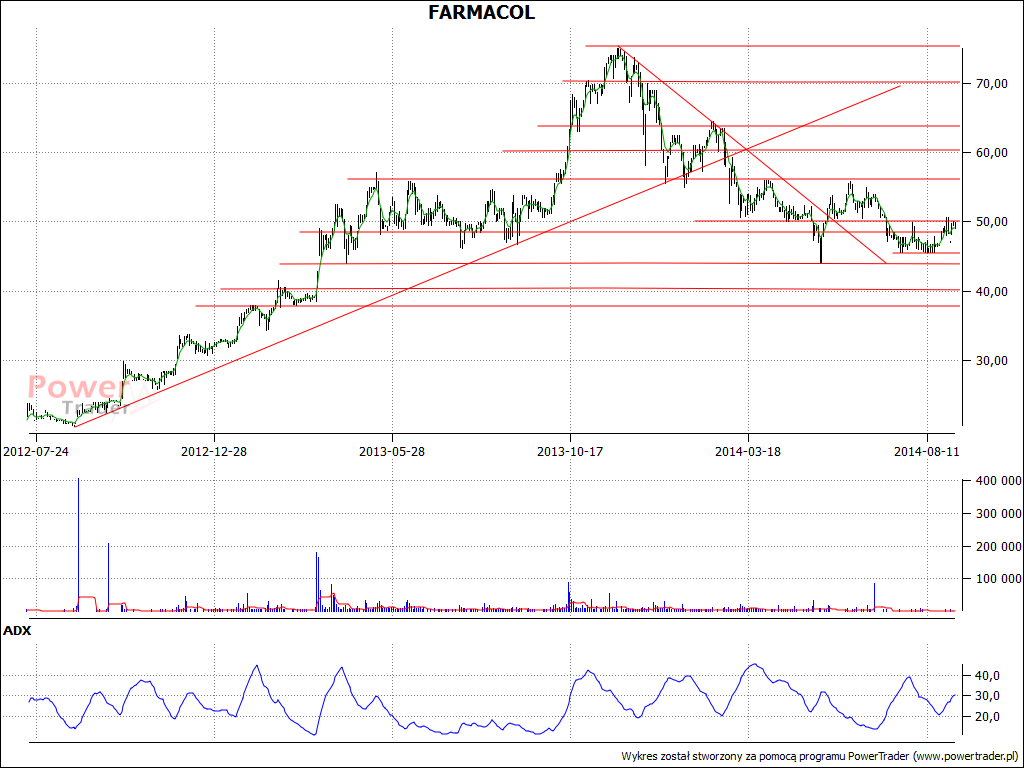
Task: Click the 30,0 ADX axis label
Action: point(985,696)
